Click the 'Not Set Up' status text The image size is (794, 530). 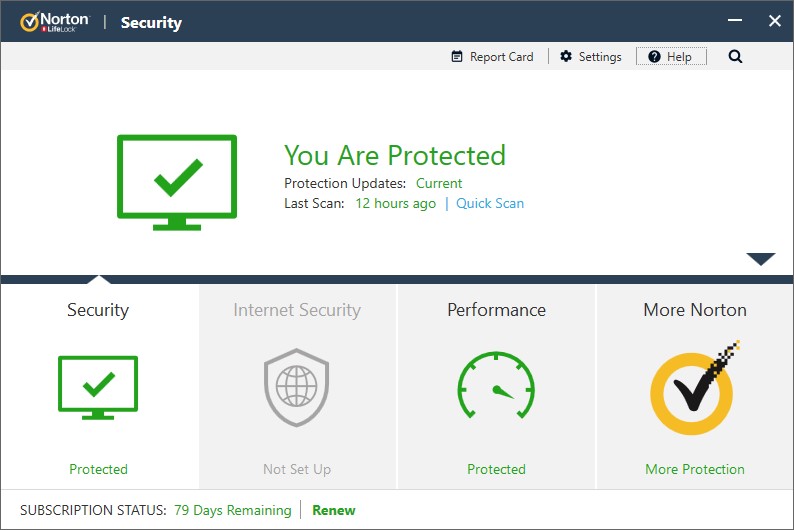coord(297,469)
